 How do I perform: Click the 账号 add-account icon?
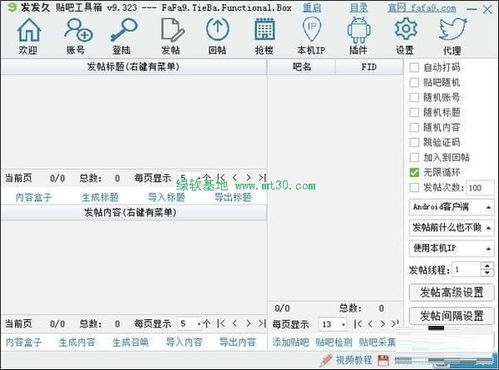[x=78, y=30]
